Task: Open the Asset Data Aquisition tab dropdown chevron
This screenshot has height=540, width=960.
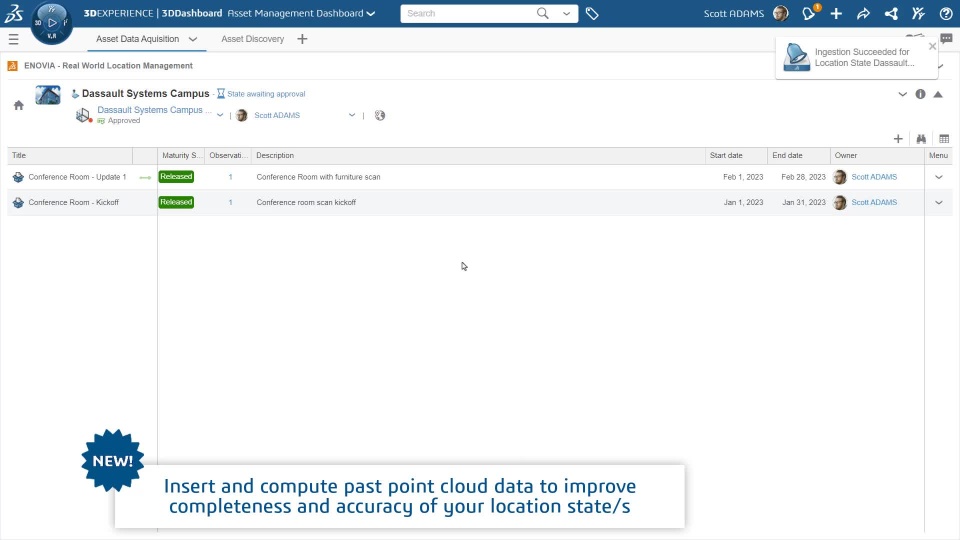Action: [x=193, y=39]
